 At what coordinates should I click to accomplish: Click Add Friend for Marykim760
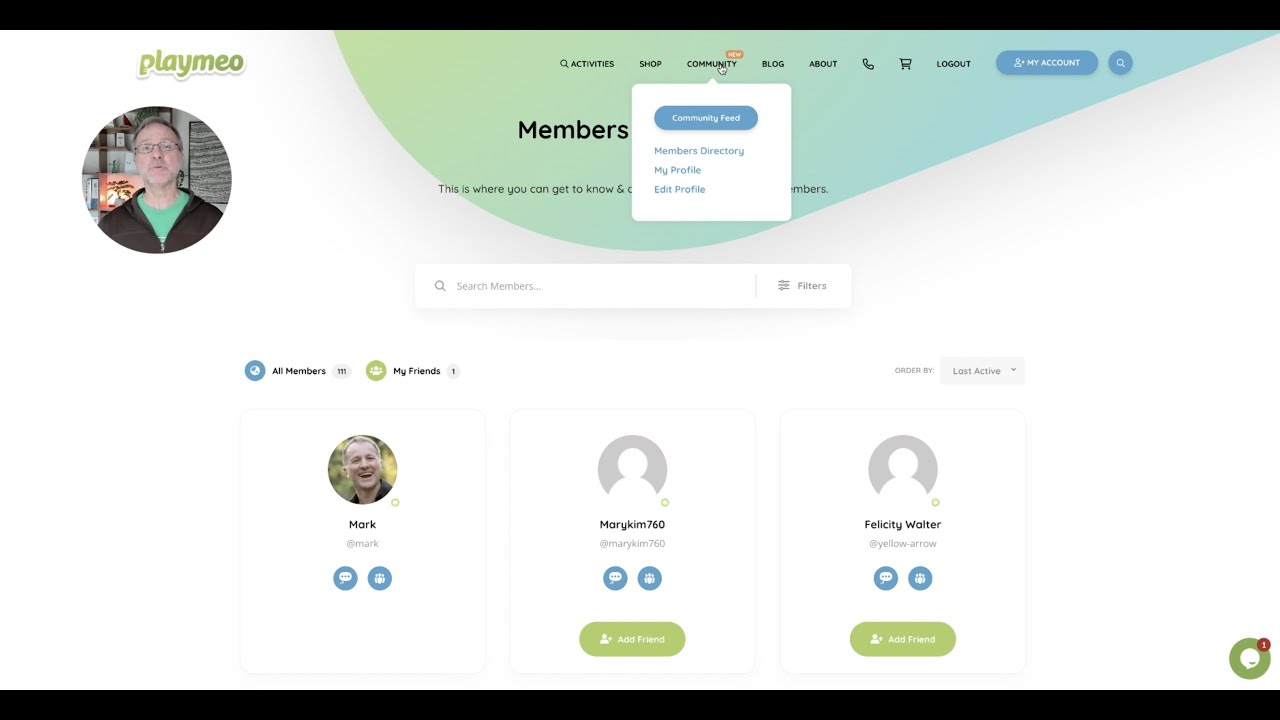coord(632,639)
